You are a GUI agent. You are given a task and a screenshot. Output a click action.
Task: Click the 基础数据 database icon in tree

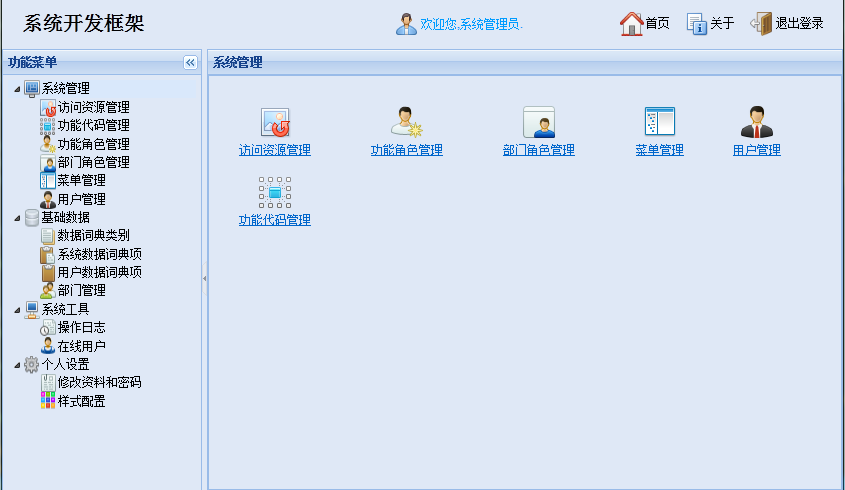[x=32, y=217]
